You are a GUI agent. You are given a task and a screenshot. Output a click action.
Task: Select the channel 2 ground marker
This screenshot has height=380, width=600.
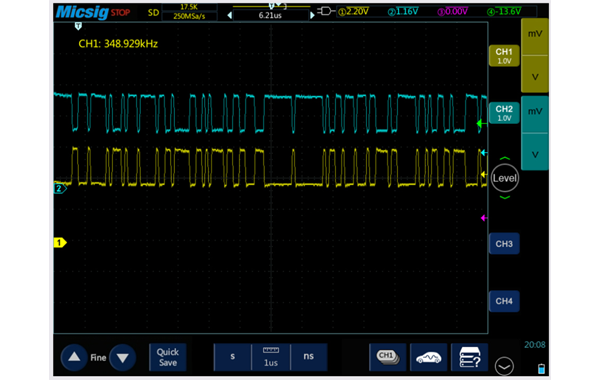click(x=60, y=188)
